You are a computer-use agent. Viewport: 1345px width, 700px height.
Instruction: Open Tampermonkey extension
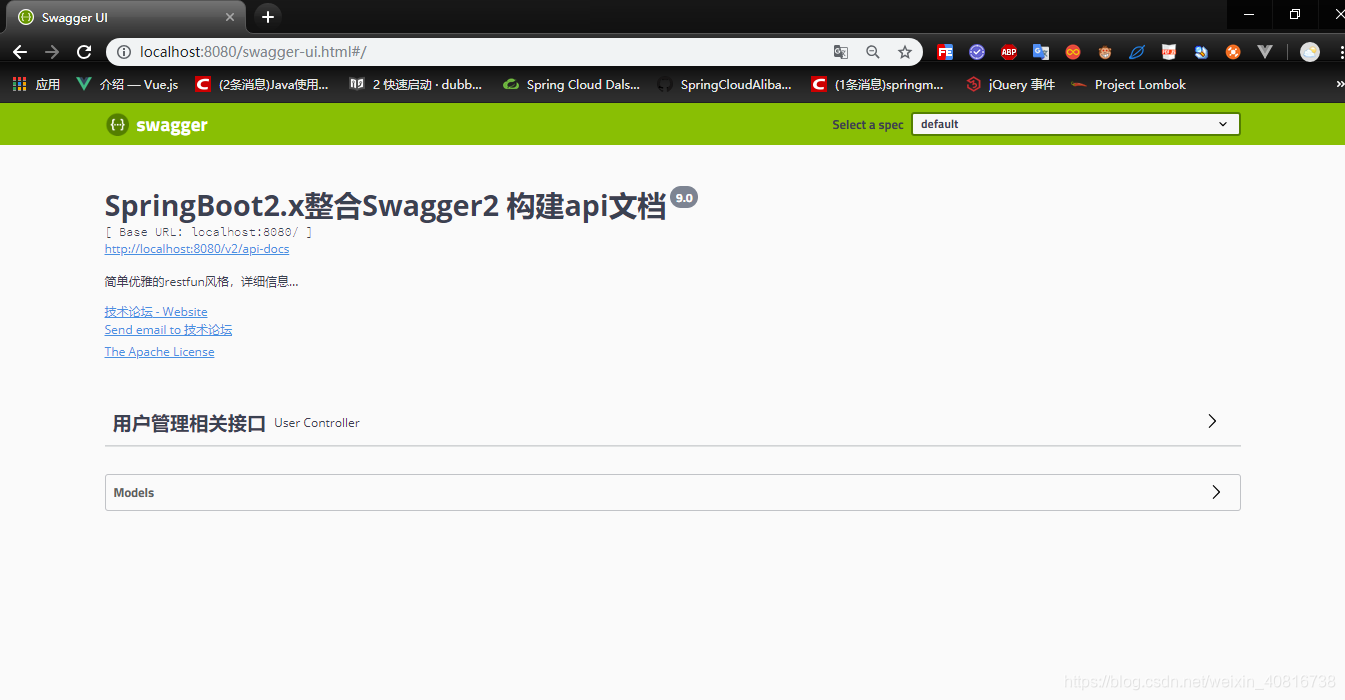[x=1105, y=52]
